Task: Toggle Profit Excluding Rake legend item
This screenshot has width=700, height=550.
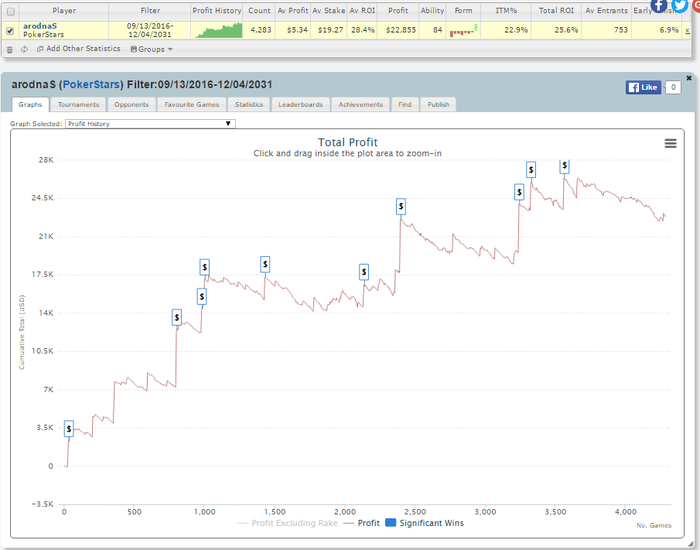Action: click(288, 523)
